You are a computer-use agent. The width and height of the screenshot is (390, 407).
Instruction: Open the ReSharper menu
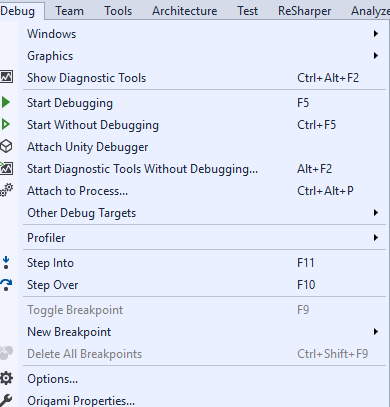click(304, 11)
